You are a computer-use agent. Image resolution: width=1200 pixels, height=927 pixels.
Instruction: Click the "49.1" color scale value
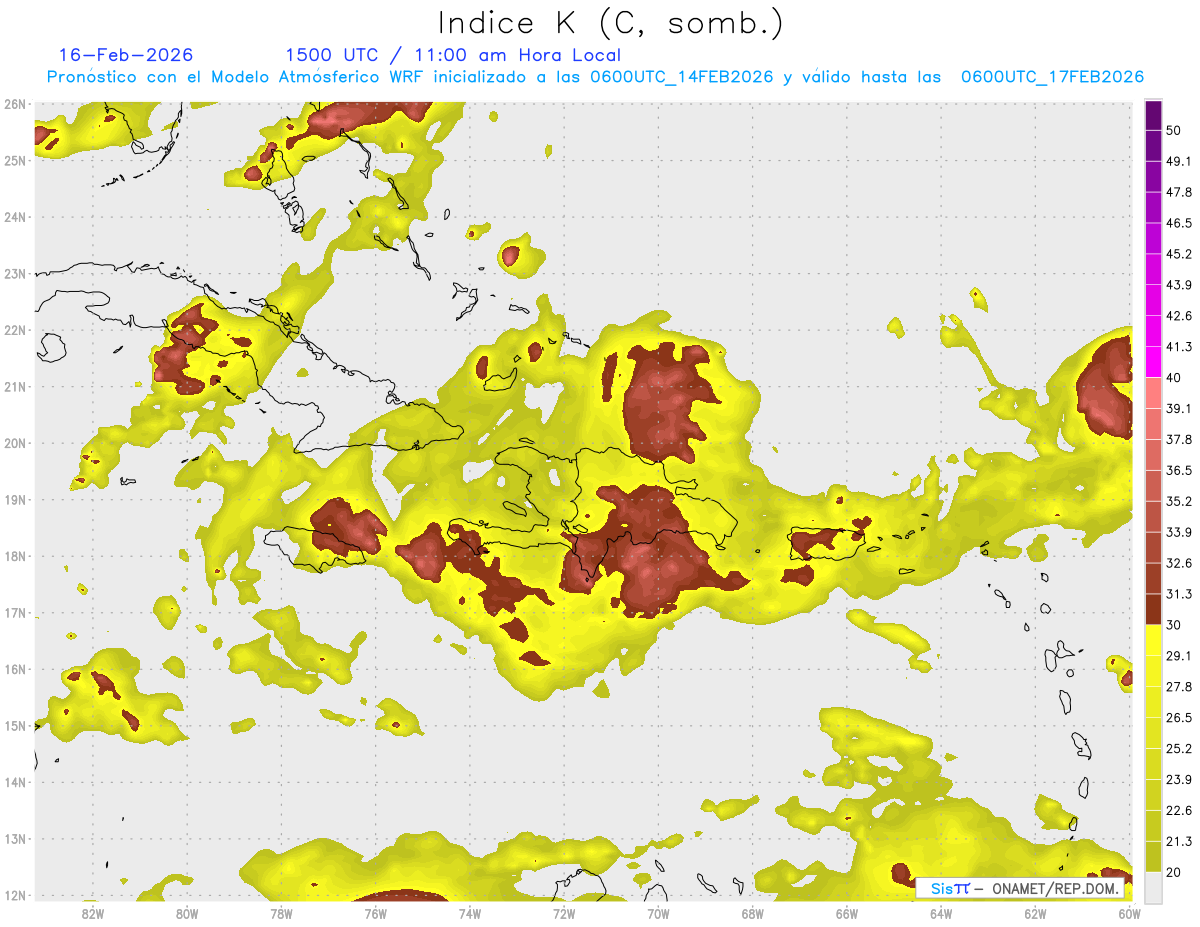pos(1178,161)
